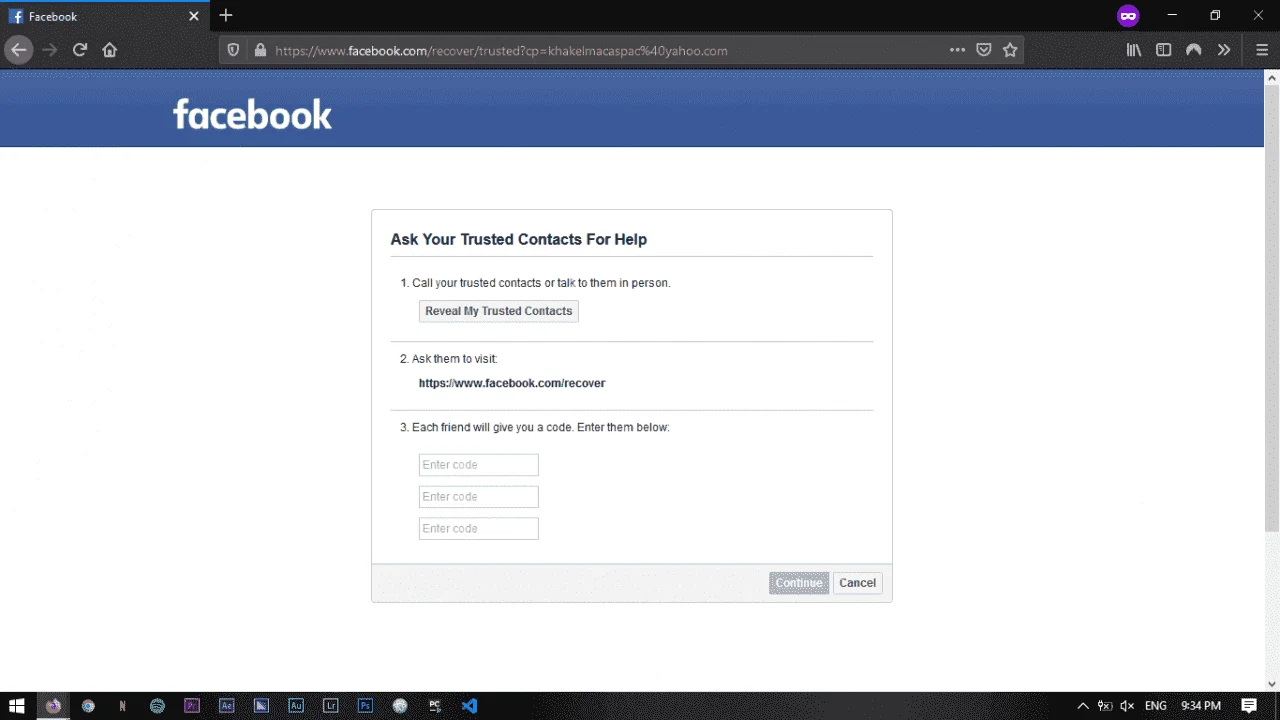This screenshot has height=720, width=1280.
Task: Open the Windows notification center icon
Action: click(1249, 706)
